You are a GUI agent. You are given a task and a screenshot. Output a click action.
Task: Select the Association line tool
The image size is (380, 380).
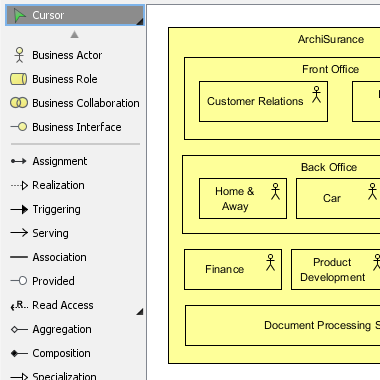[x=19, y=257]
